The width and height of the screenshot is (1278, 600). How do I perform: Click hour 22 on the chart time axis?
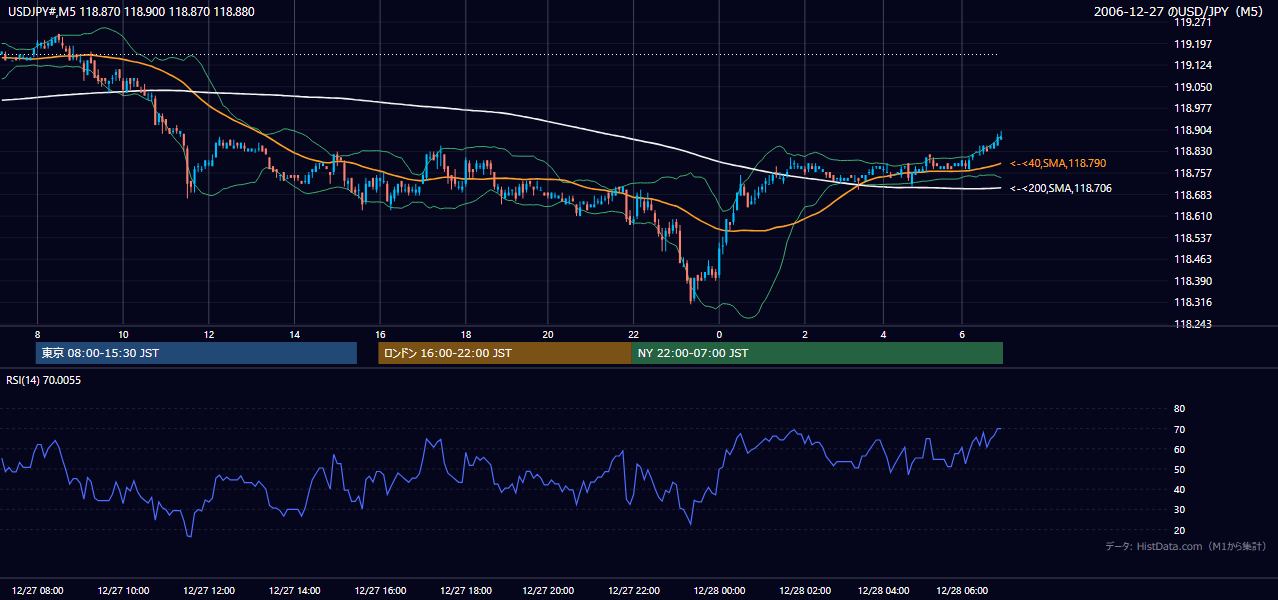634,333
